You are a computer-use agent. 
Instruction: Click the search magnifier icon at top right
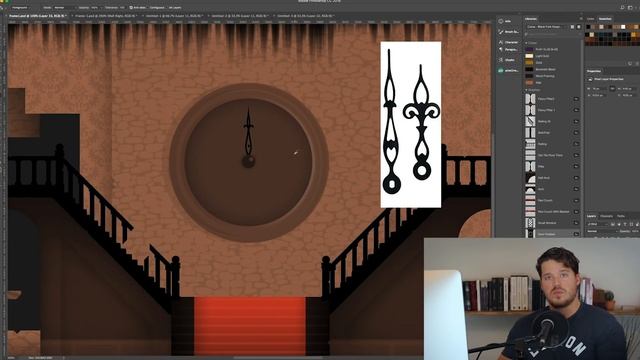pos(622,7)
